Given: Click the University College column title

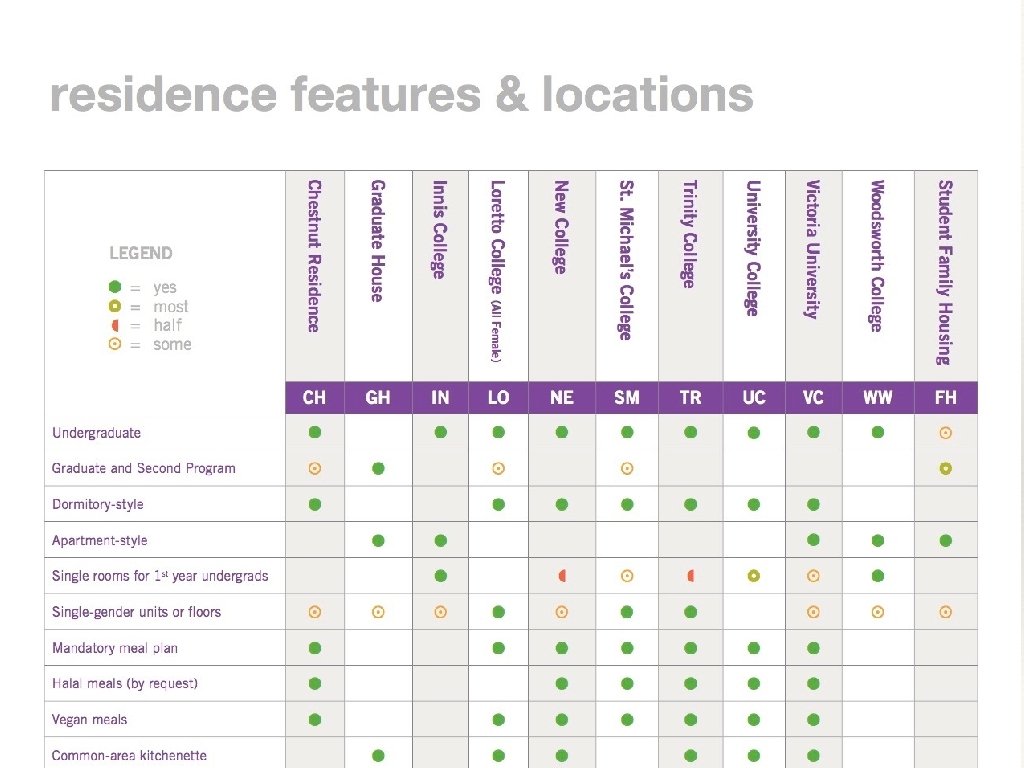Looking at the screenshot, I should coord(752,248).
